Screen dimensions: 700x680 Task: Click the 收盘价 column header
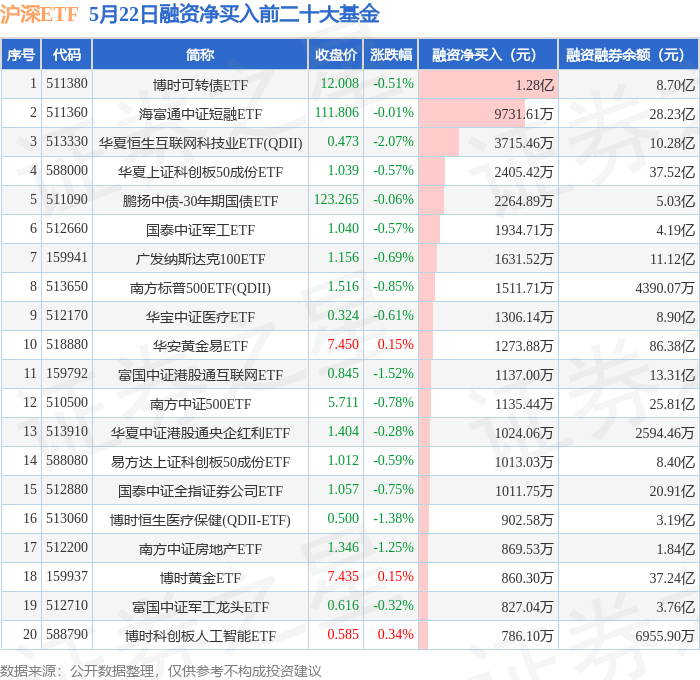coord(336,54)
